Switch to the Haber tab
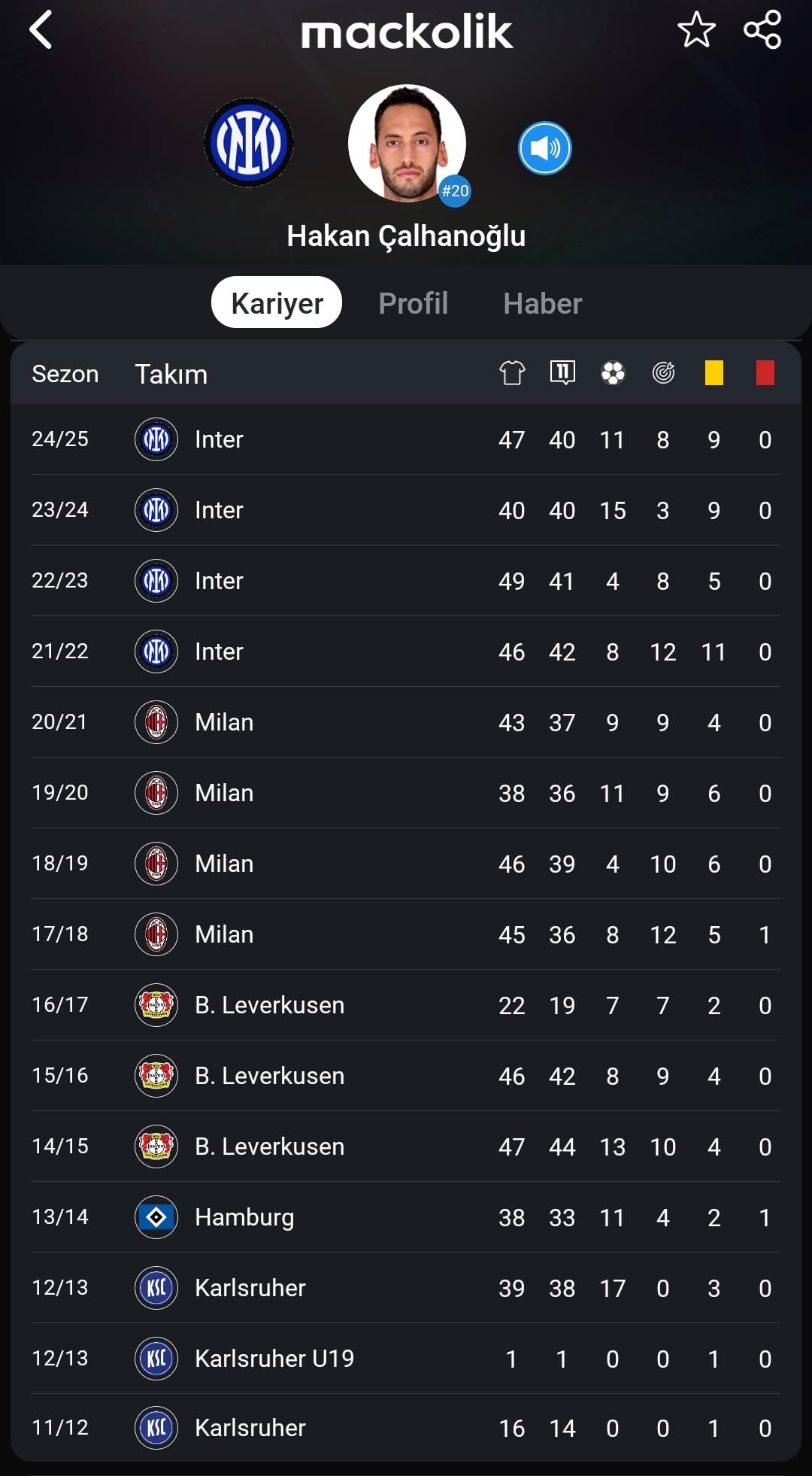This screenshot has height=1476, width=812. pos(543,303)
